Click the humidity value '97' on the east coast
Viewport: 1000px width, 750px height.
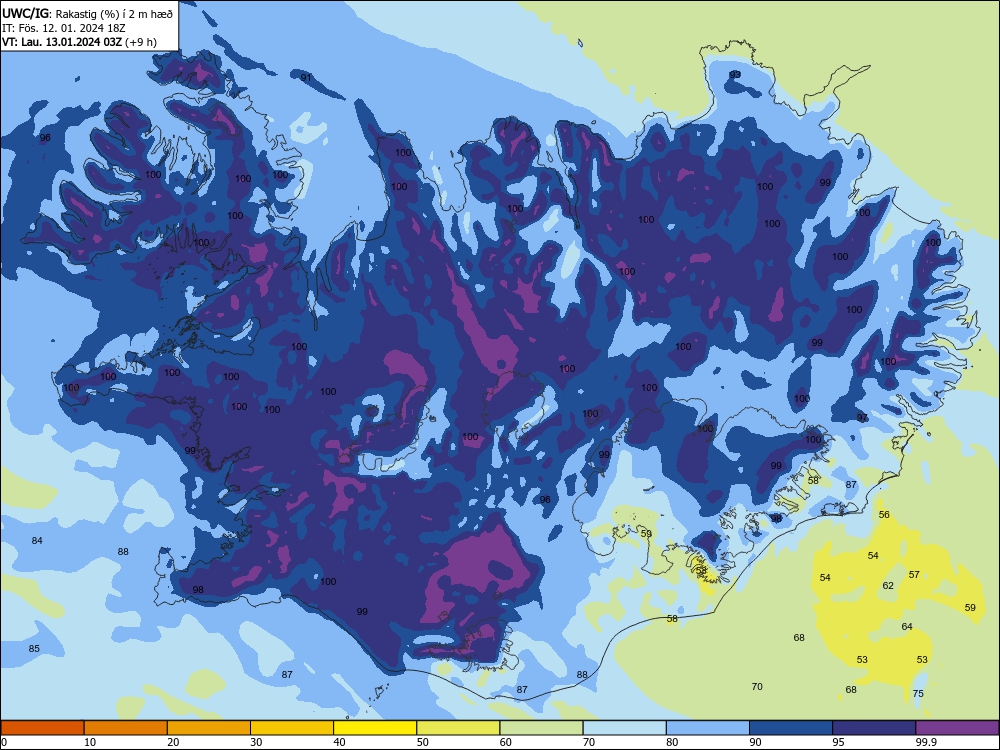[862, 418]
